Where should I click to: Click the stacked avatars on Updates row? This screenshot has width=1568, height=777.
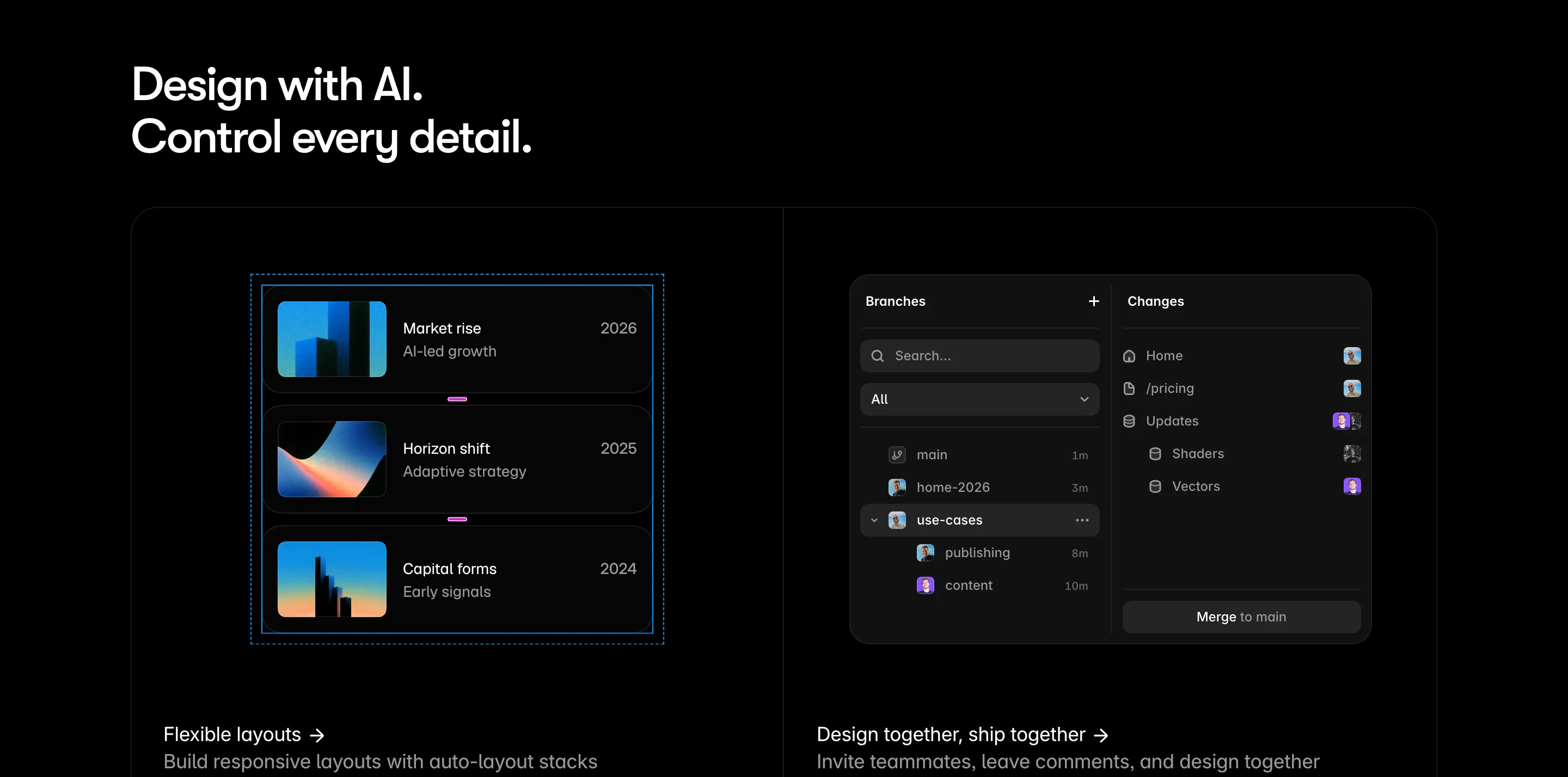(x=1346, y=421)
